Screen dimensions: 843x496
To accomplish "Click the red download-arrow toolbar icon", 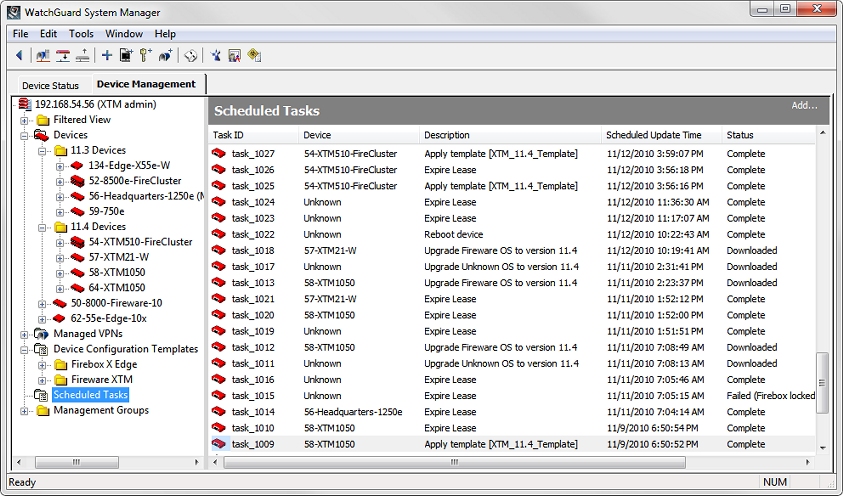I will tap(63, 56).
